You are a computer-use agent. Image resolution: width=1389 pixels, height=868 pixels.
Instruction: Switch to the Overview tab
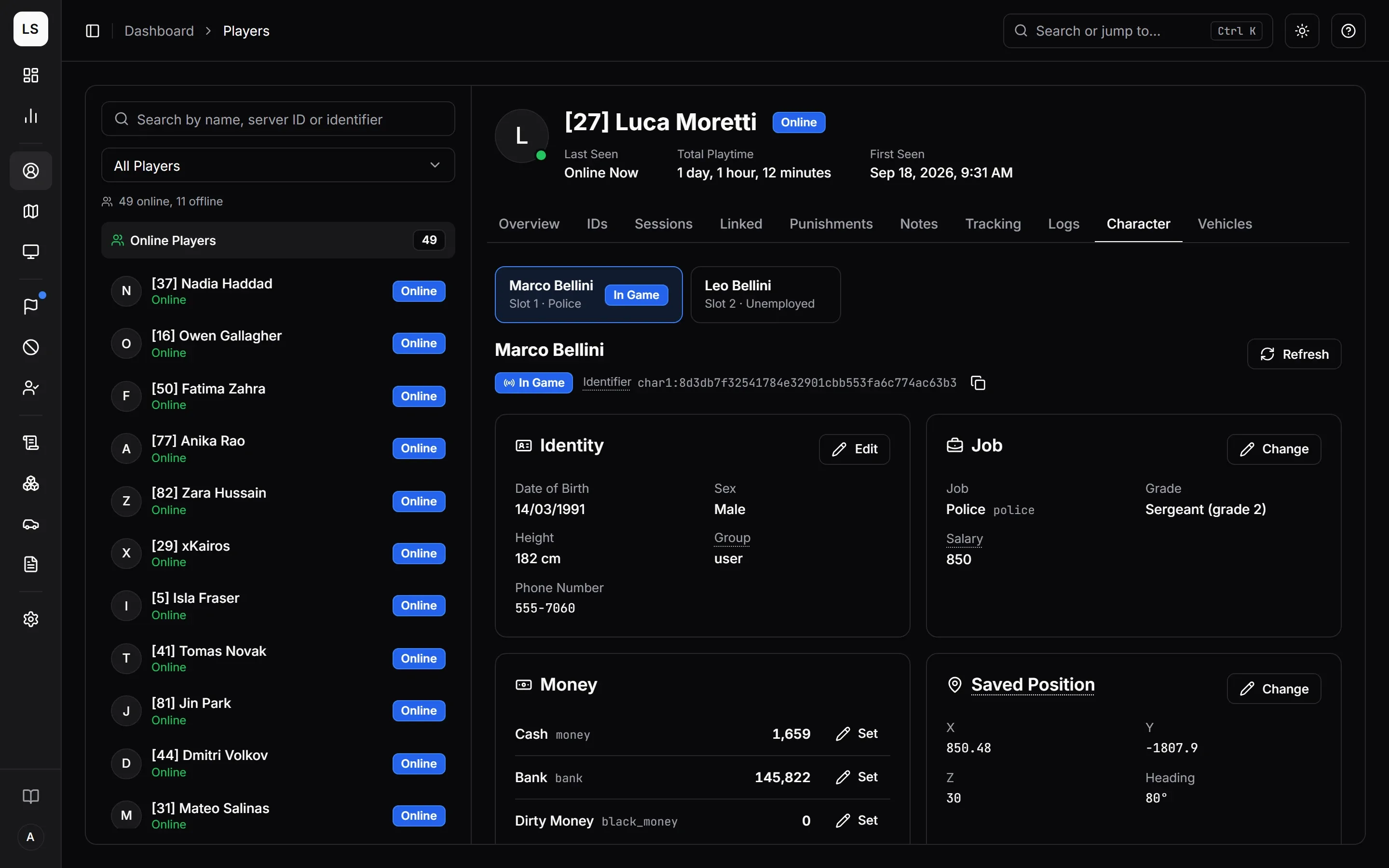pos(529,224)
